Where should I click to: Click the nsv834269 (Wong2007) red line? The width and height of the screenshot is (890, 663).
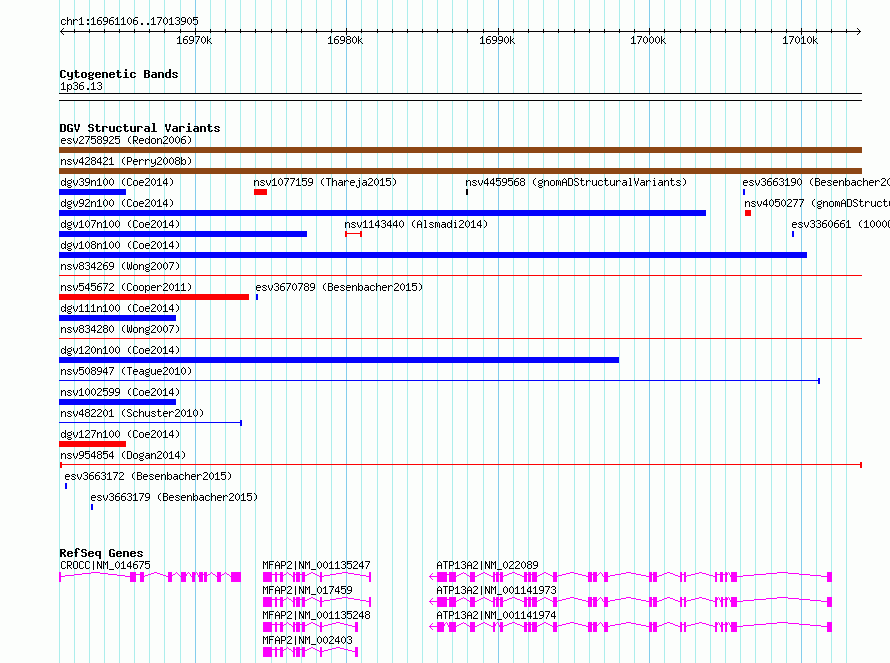(460, 276)
